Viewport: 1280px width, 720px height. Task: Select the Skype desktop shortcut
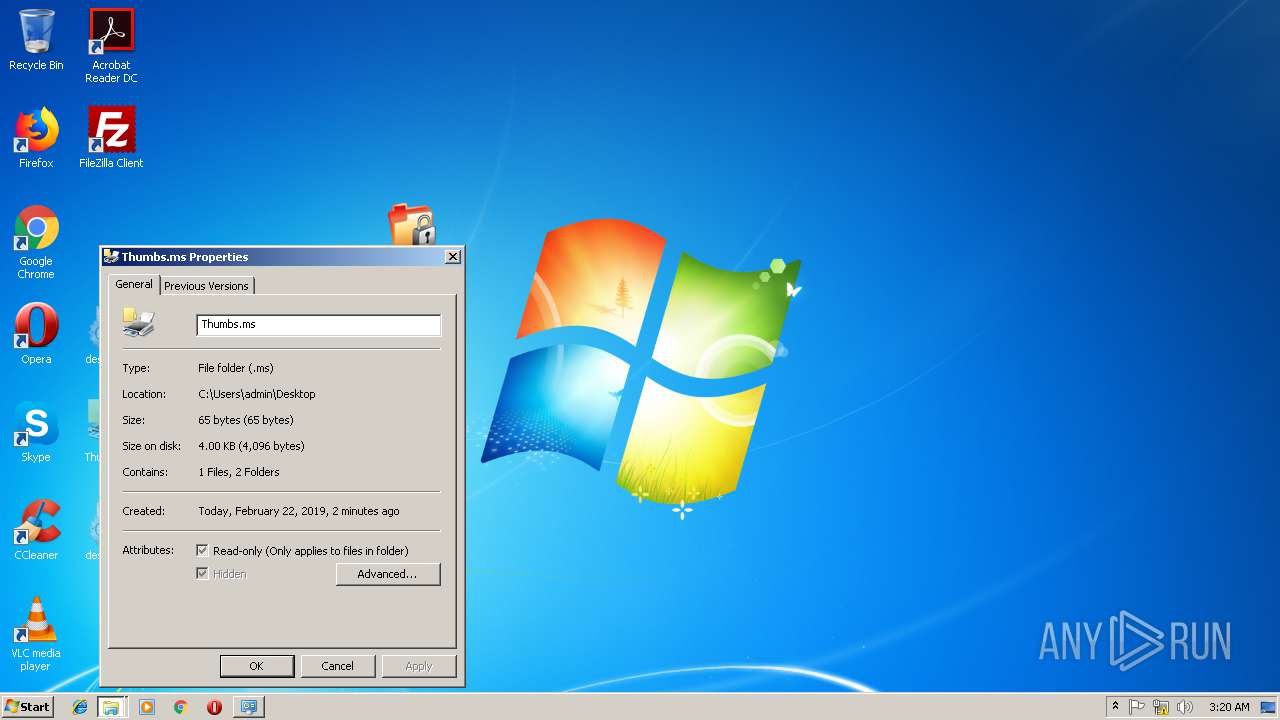pos(36,431)
